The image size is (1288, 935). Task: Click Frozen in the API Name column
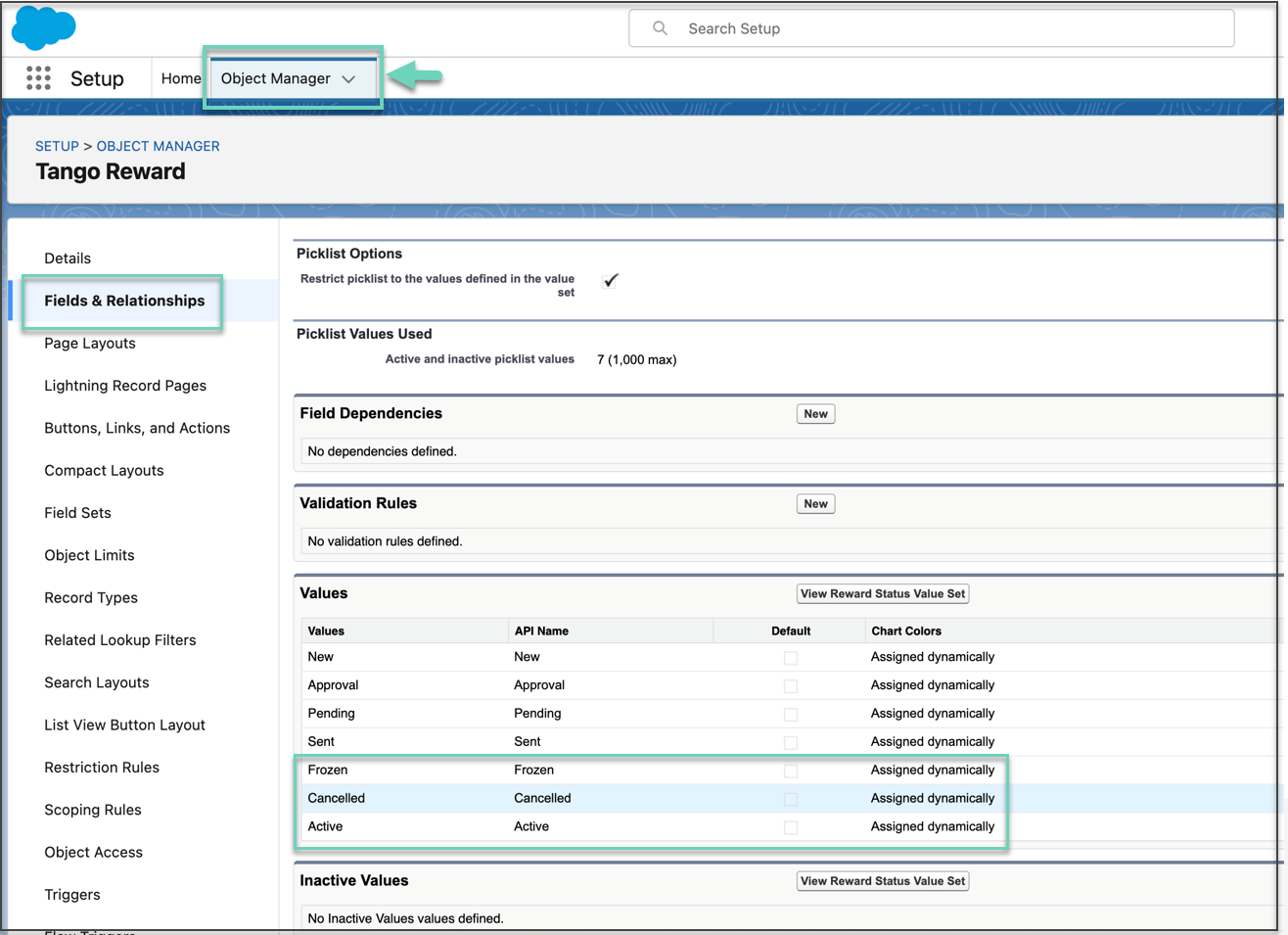coord(533,771)
